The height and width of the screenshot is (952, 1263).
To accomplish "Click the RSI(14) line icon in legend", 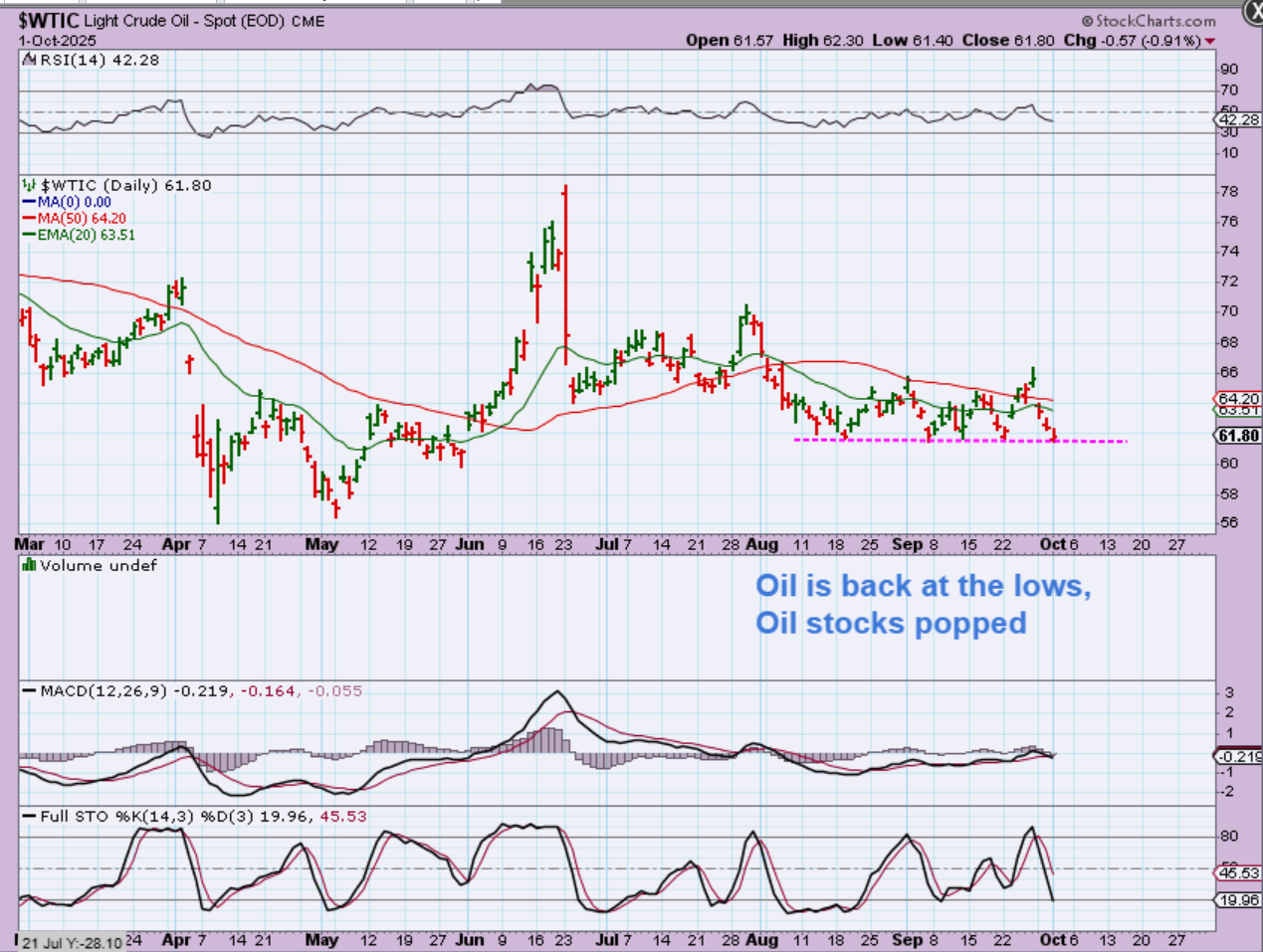I will tap(30, 60).
